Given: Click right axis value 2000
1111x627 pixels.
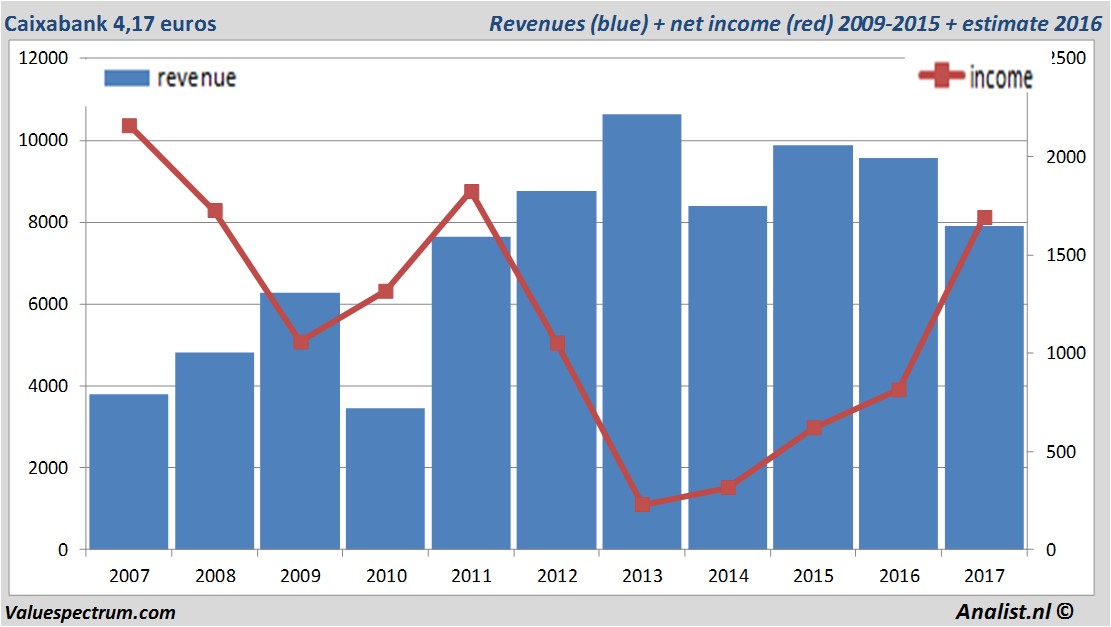Looking at the screenshot, I should coord(1066,157).
